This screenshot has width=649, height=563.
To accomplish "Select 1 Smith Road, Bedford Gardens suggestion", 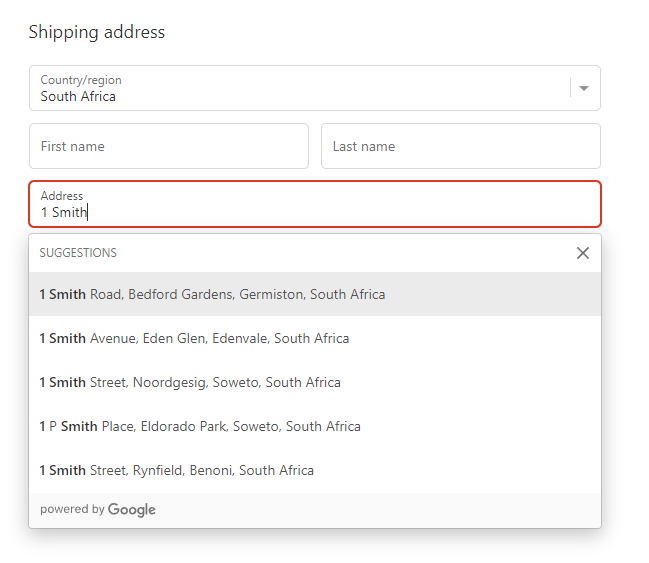I will pos(212,294).
